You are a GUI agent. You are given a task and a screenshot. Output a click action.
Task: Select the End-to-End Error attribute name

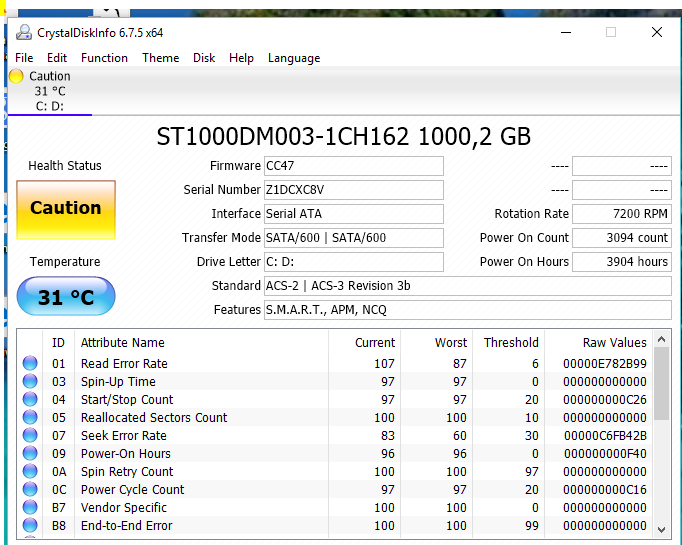point(127,525)
